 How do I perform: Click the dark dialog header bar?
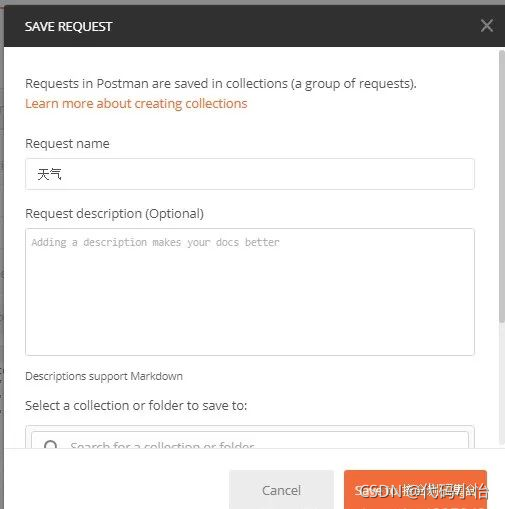[254, 26]
